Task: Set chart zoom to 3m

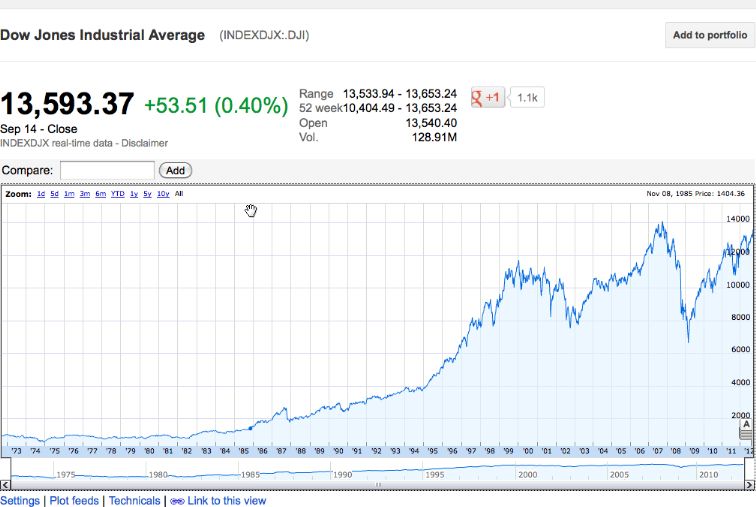Action: 85,194
